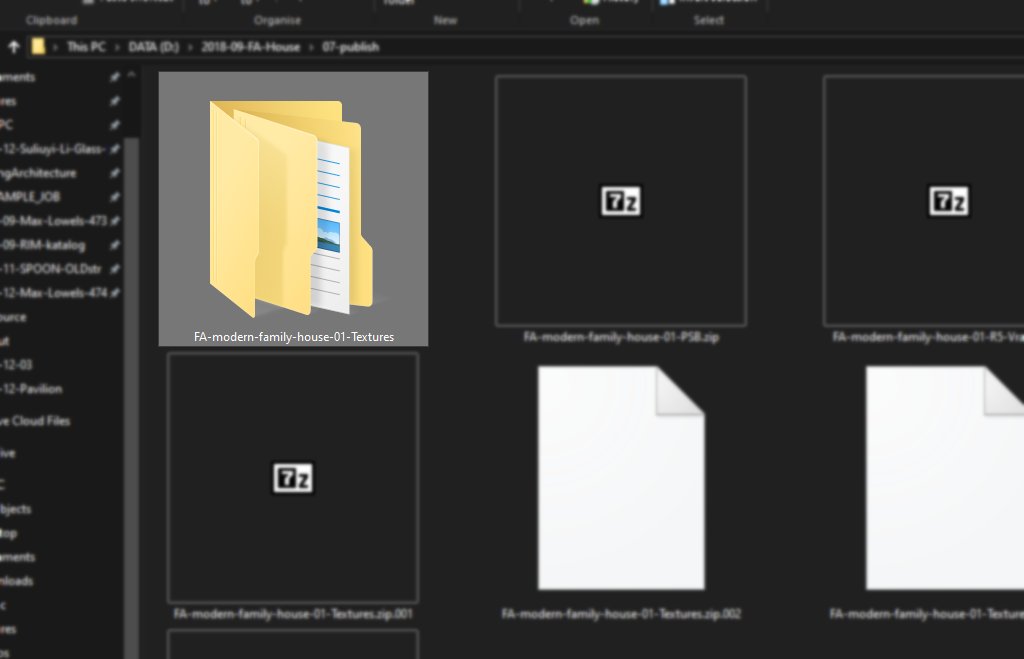Image resolution: width=1024 pixels, height=659 pixels.
Task: Select the sidebar item ending in 'top'
Action: point(8,533)
